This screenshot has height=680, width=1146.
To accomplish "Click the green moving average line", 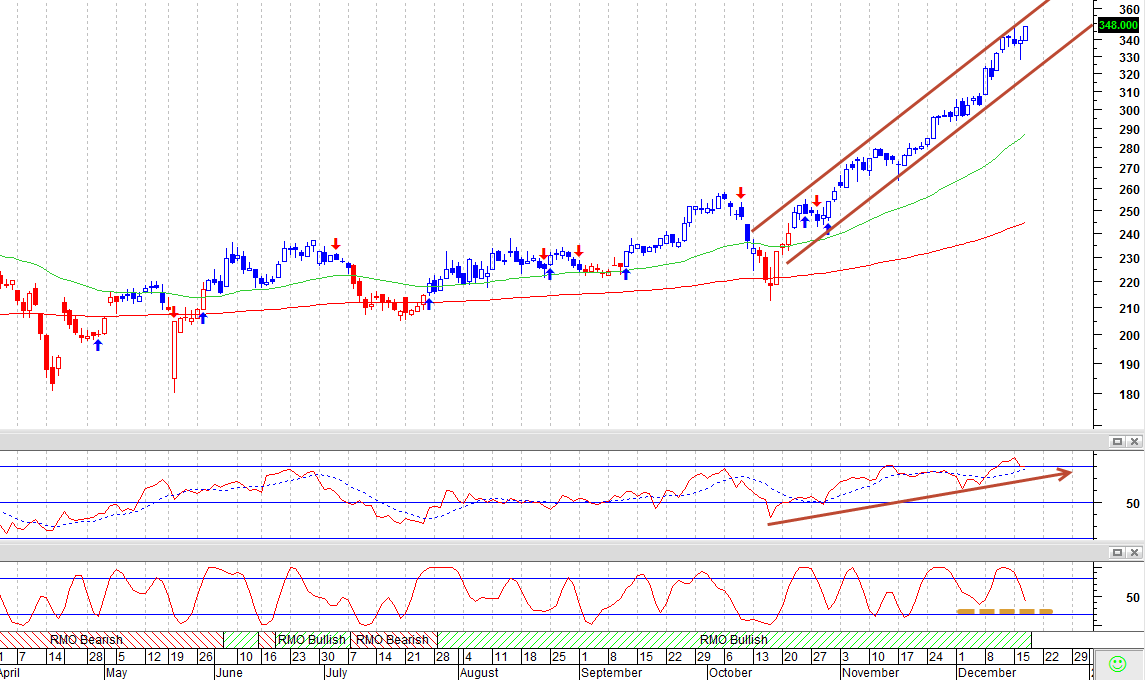I will [x=512, y=278].
